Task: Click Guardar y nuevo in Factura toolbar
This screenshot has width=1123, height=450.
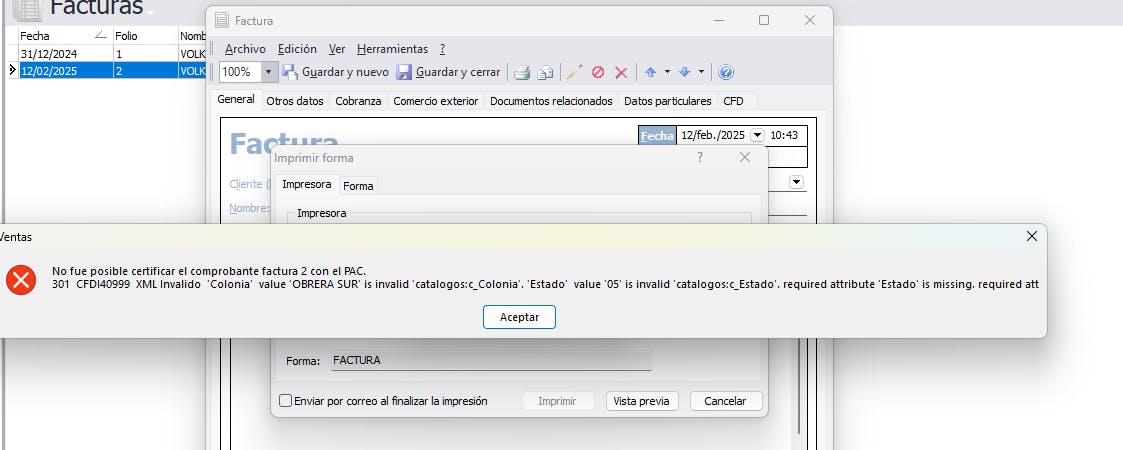Action: [335, 72]
